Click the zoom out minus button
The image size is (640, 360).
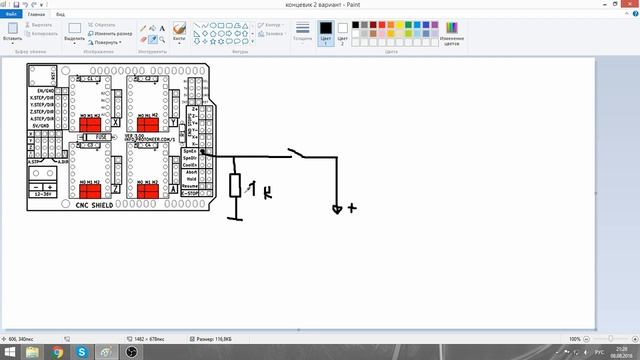point(586,339)
